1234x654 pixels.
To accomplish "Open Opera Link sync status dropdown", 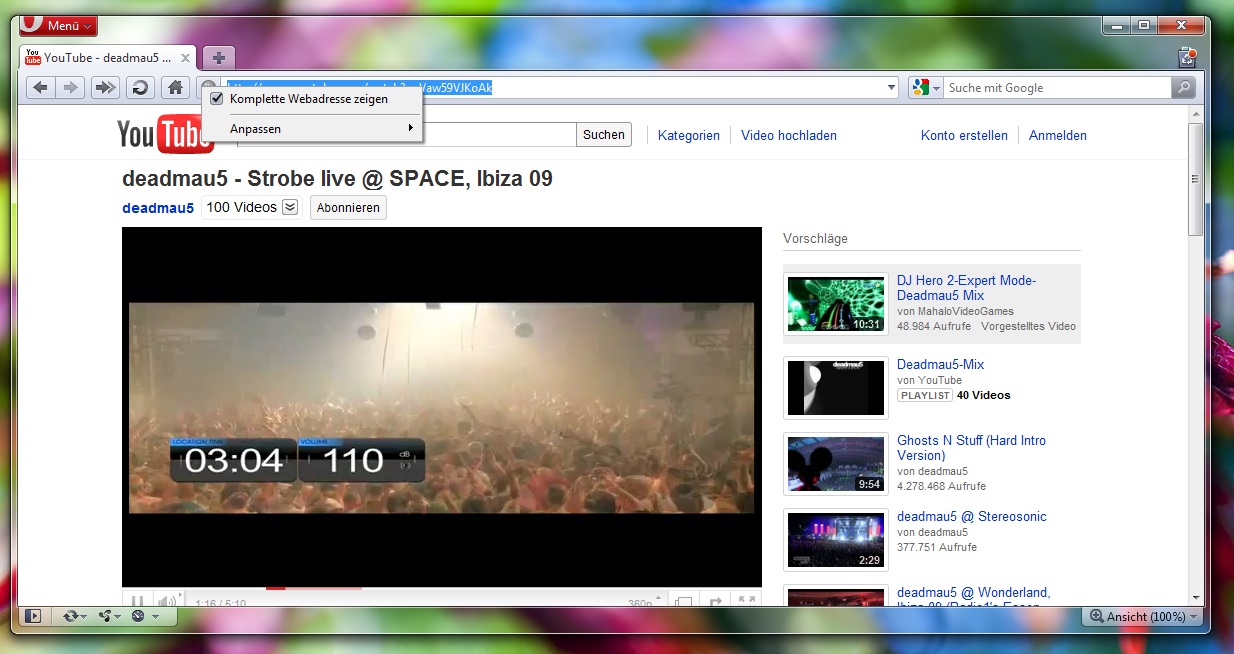I will click(x=73, y=616).
